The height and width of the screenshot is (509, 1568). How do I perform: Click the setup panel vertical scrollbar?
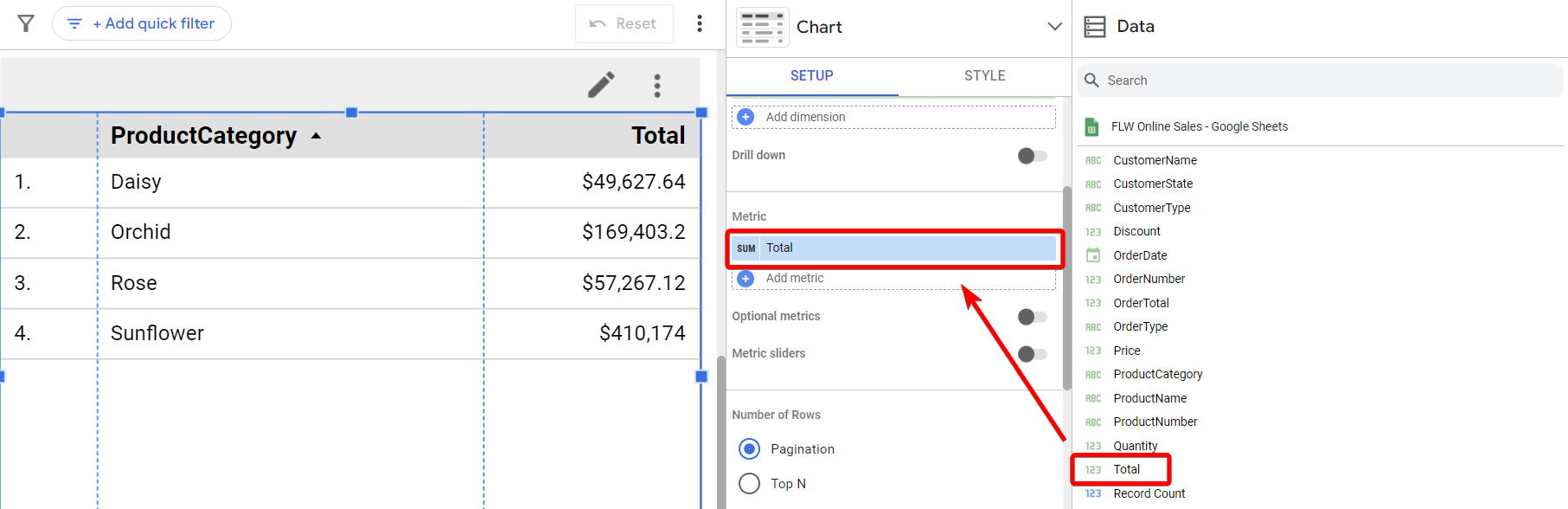1066,287
